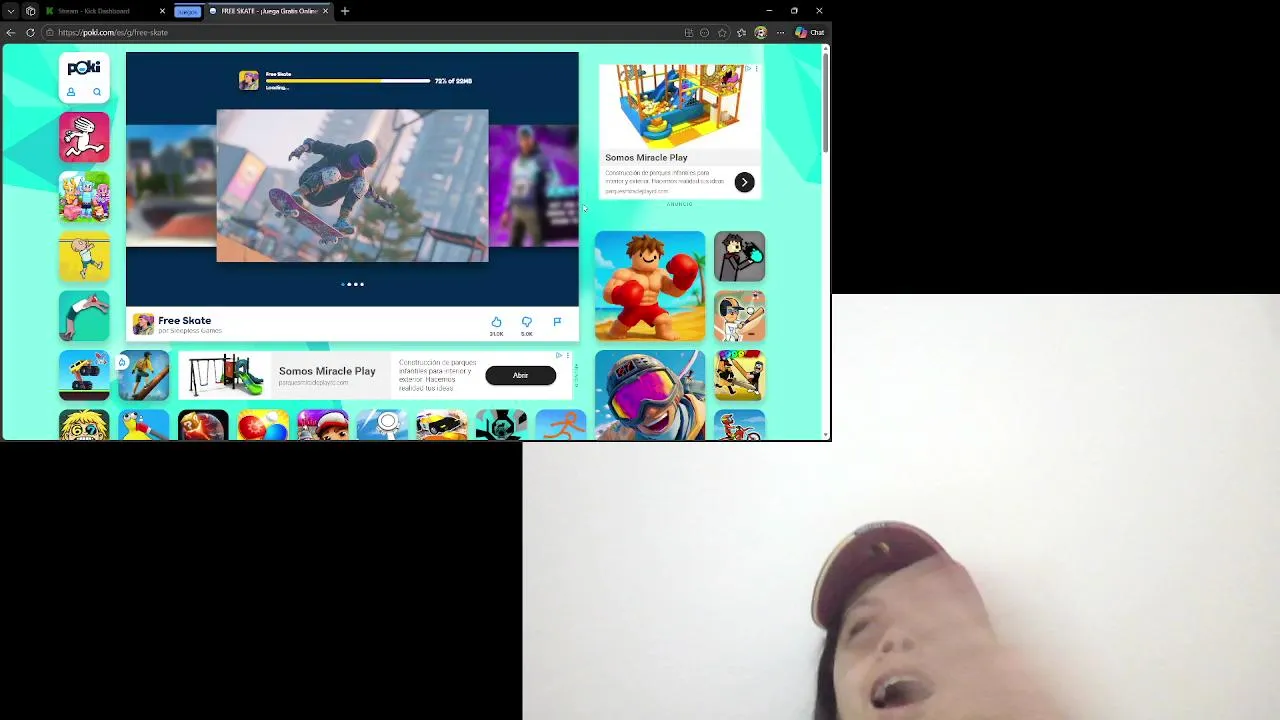Add page to favorites star icon
Viewport: 1280px width, 720px height.
click(x=722, y=32)
